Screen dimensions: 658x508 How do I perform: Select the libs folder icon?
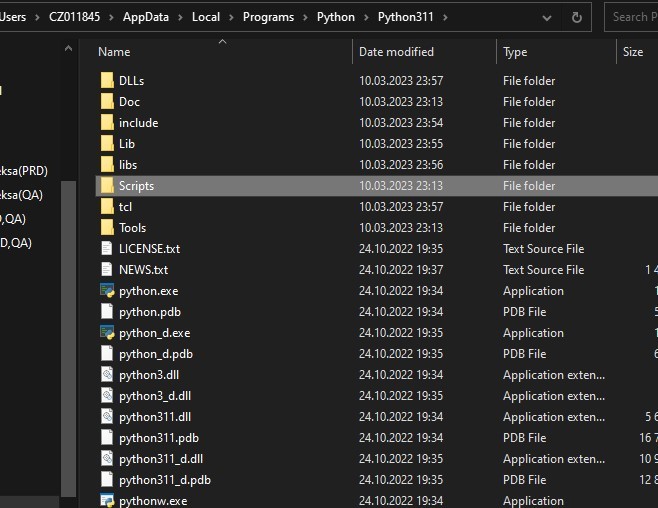tap(107, 164)
